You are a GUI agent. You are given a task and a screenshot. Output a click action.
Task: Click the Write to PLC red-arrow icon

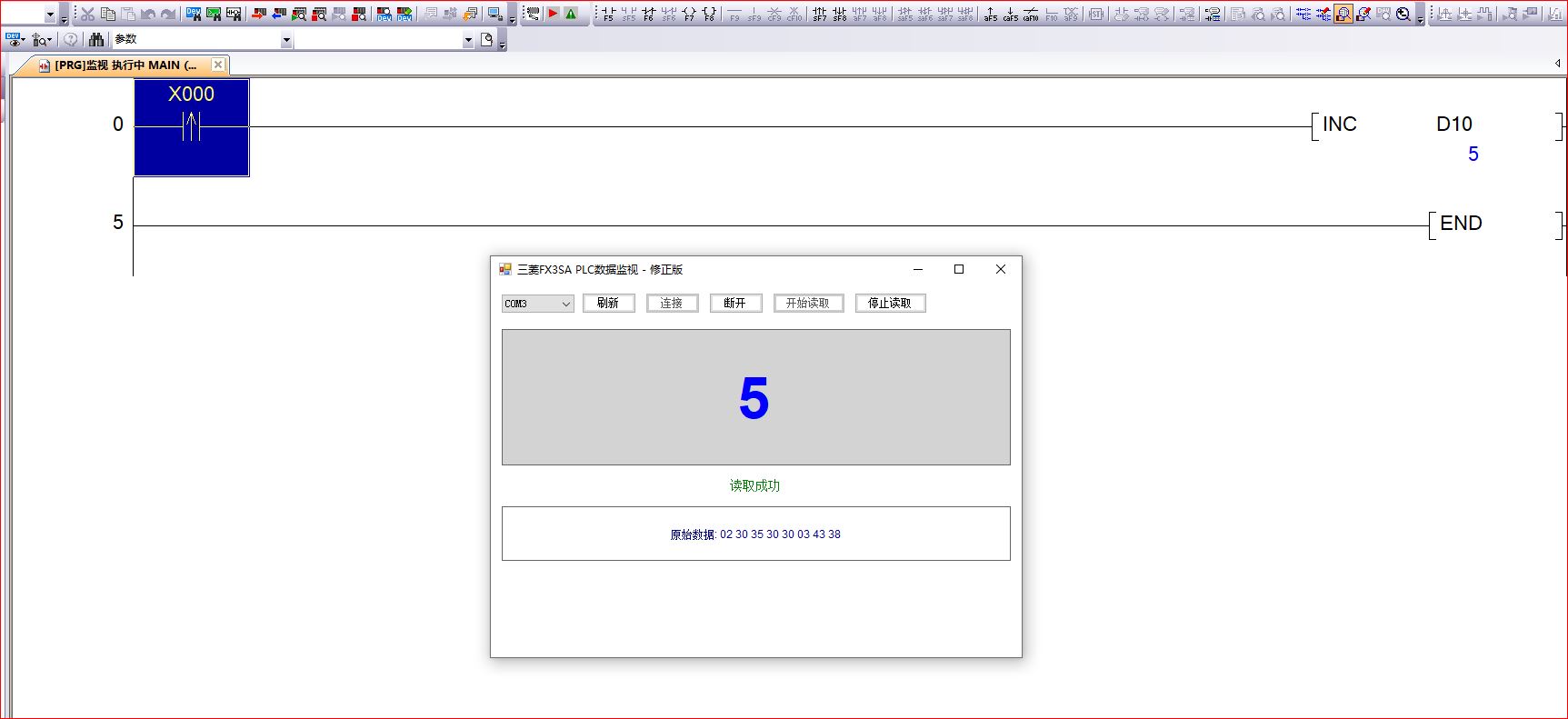tap(258, 15)
